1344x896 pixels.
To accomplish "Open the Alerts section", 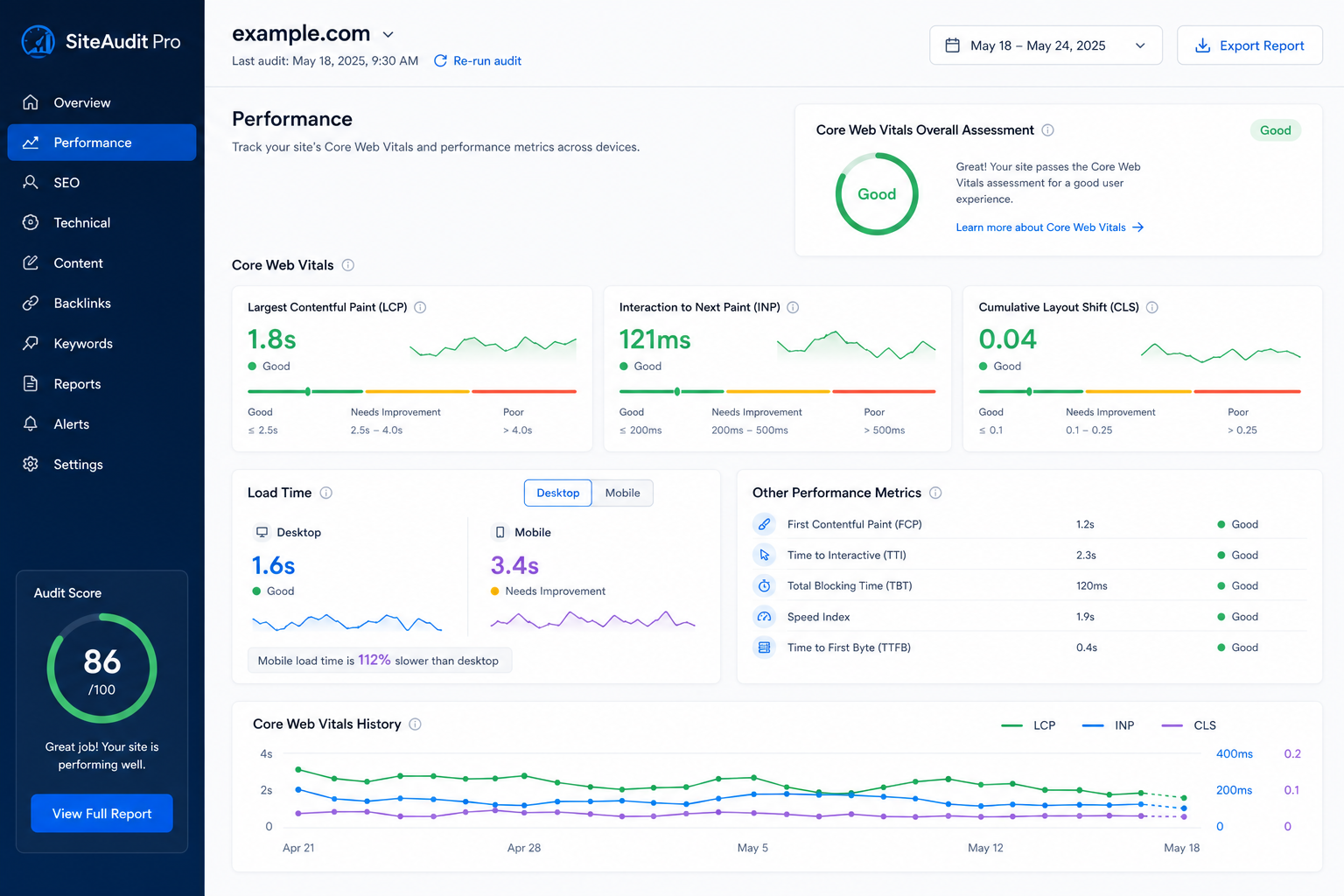I will [x=101, y=424].
